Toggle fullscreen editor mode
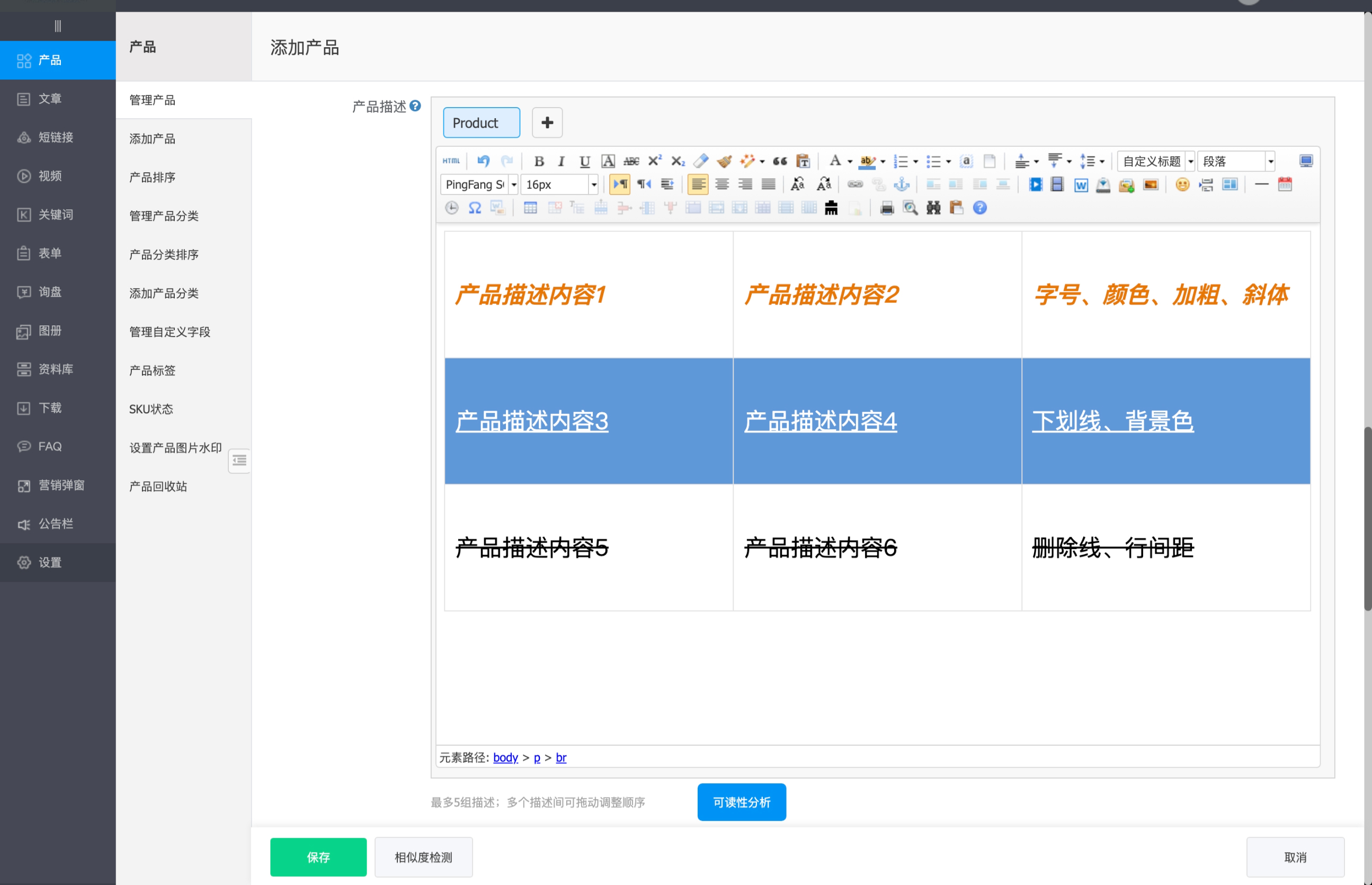This screenshot has height=885, width=1372. point(1305,161)
